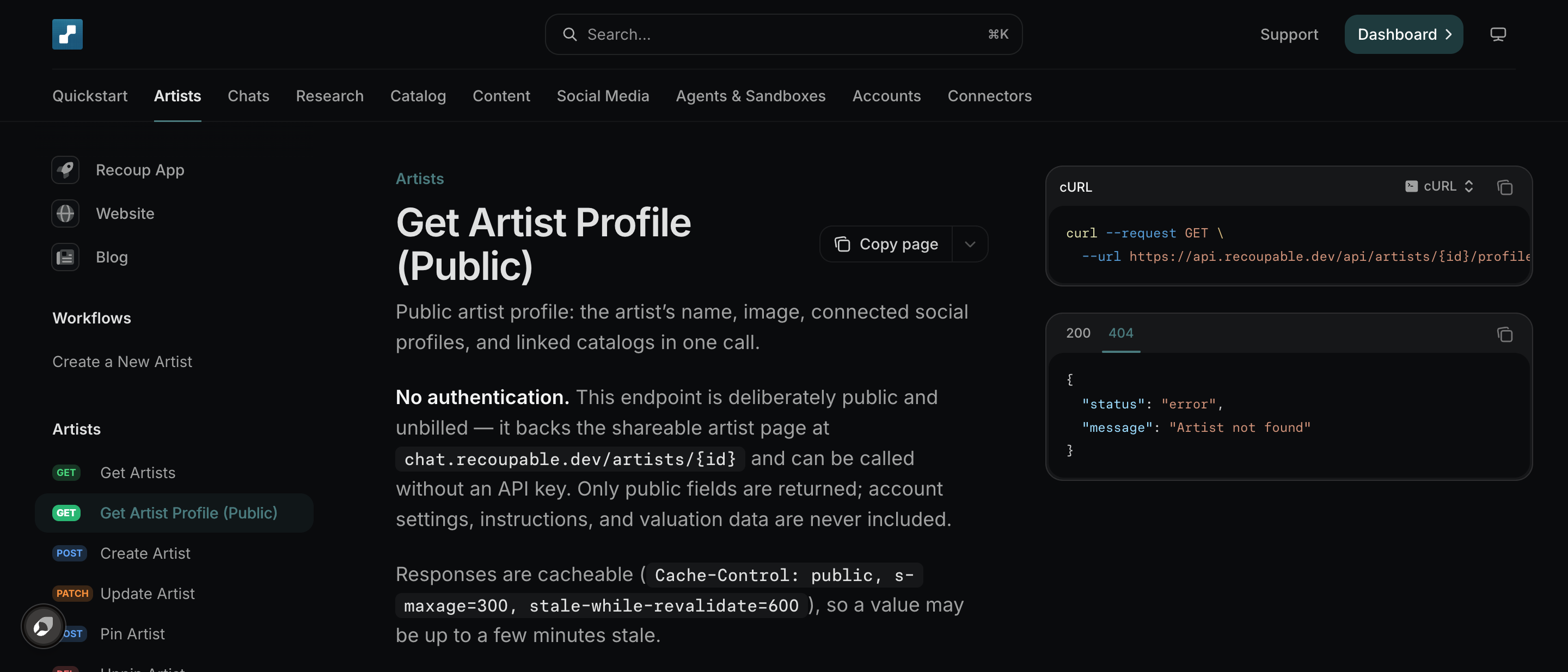Click the Copy page button
This screenshot has width=1568, height=672.
(886, 244)
